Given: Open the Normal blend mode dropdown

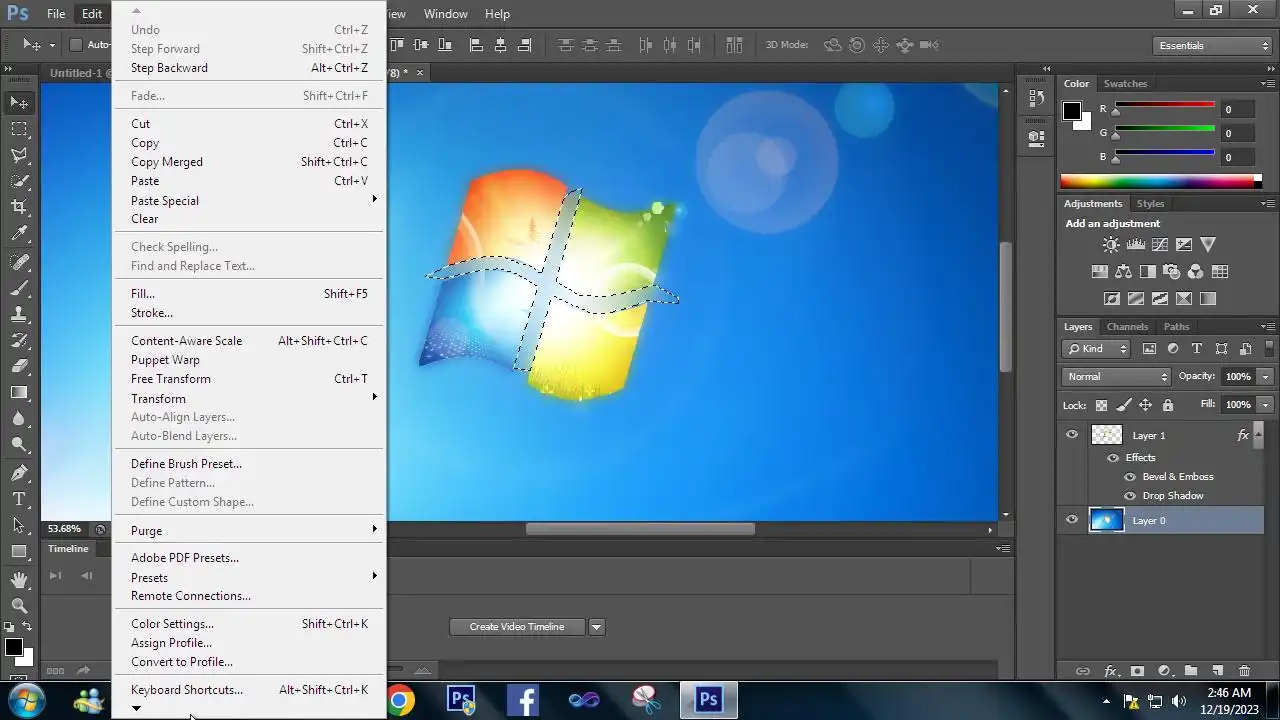Looking at the screenshot, I should [1116, 377].
